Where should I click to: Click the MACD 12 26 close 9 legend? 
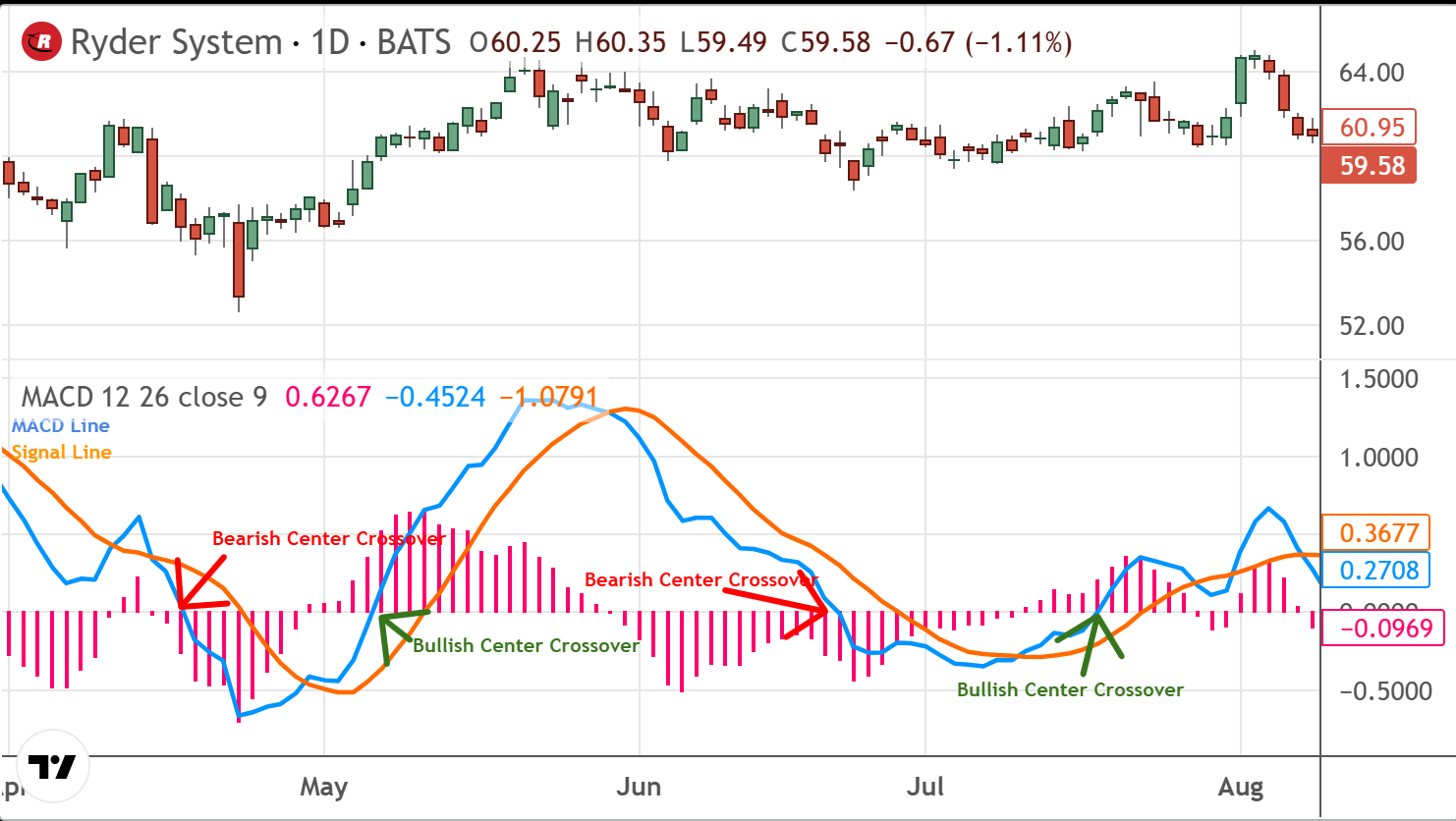pyautogui.click(x=144, y=397)
